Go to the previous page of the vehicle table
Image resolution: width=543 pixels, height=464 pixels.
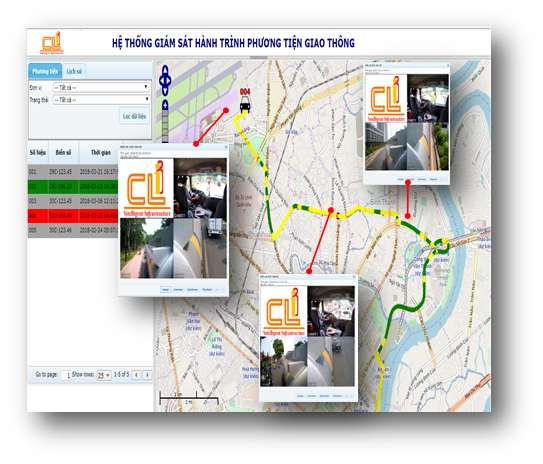[x=136, y=375]
